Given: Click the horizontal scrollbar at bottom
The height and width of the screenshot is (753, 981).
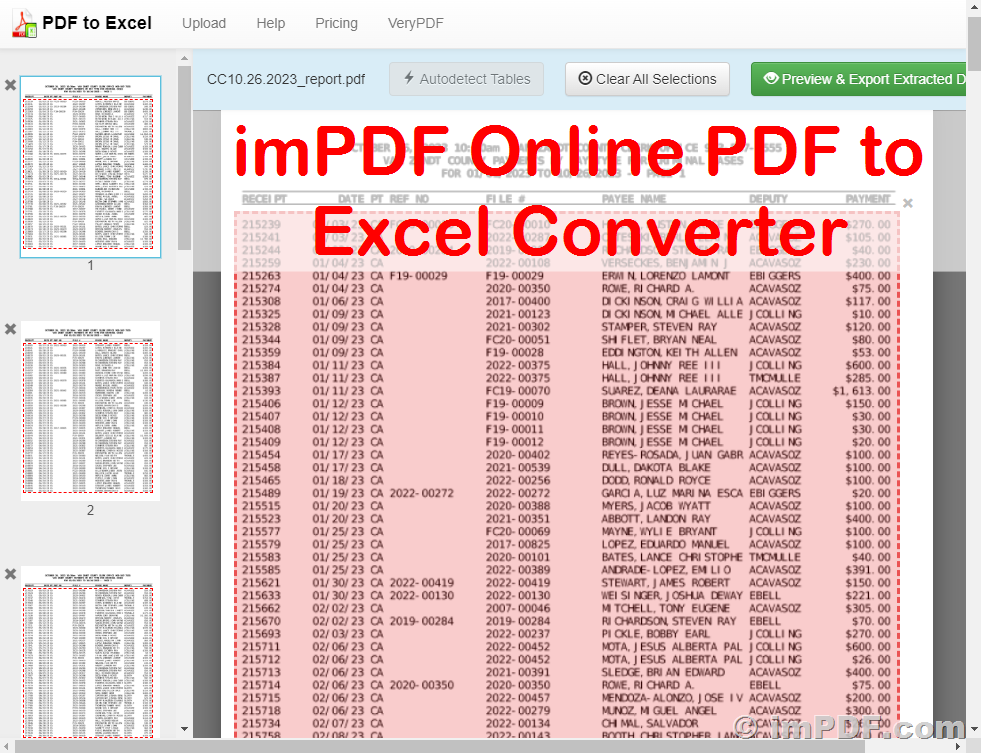Looking at the screenshot, I should click(x=439, y=747).
